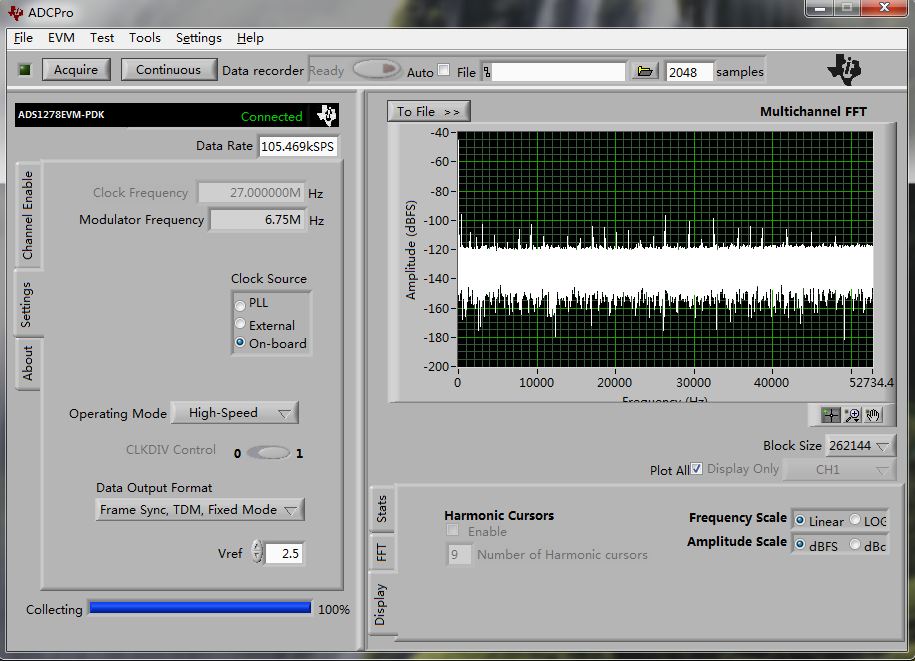This screenshot has height=661, width=915.
Task: Choose Linear frequency scale
Action: 800,520
